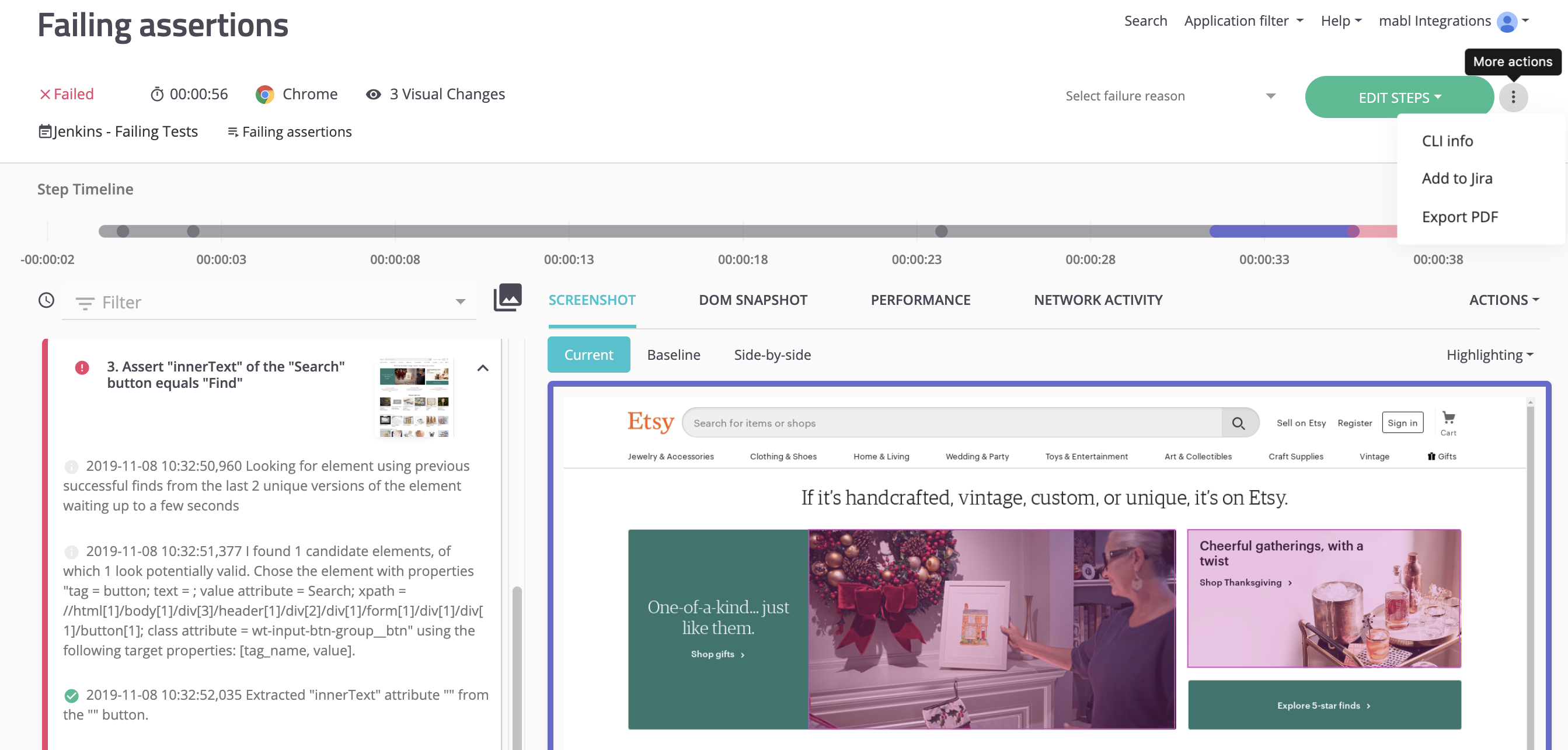Click the image gallery icon beside Filter
This screenshot has width=1568, height=750.
click(507, 297)
